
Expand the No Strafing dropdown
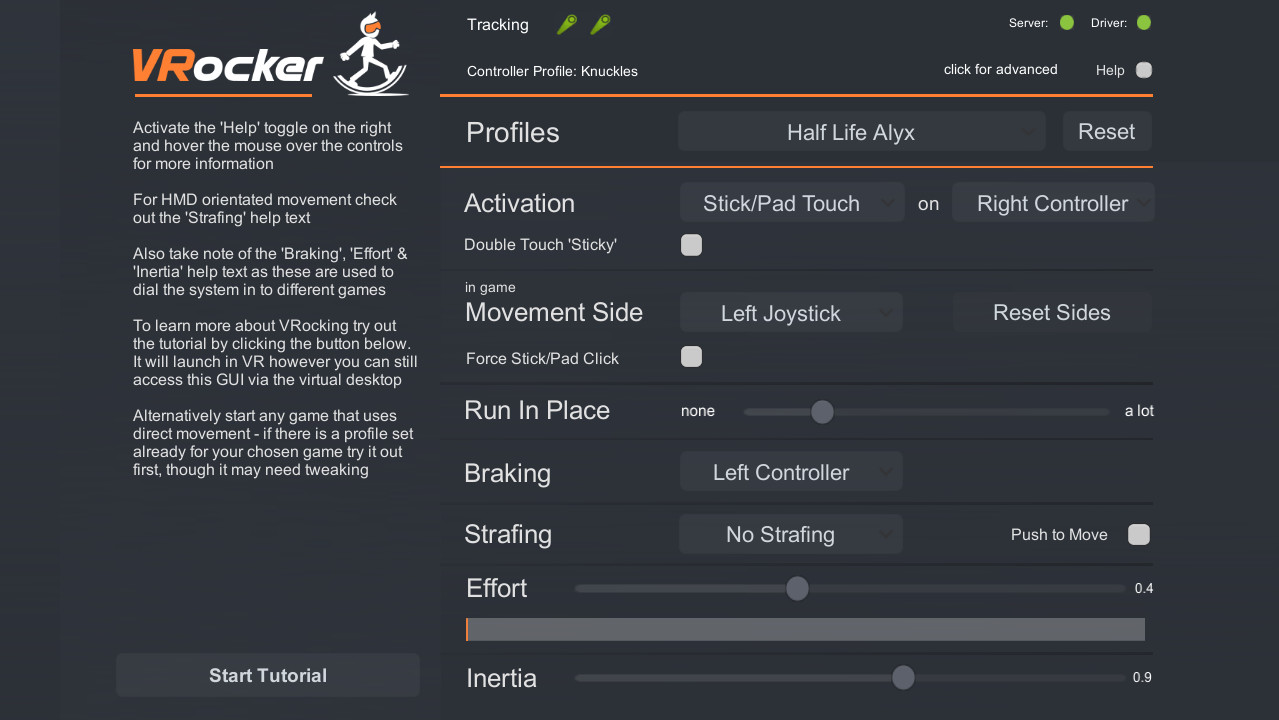click(790, 534)
